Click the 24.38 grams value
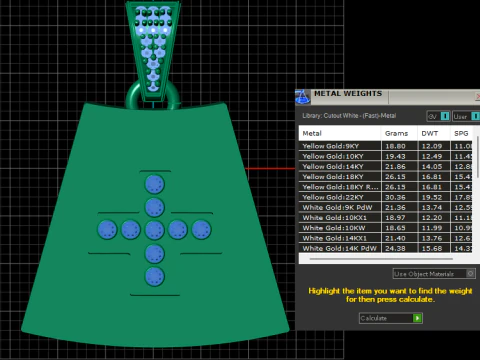This screenshot has width=480, height=360. click(x=395, y=248)
